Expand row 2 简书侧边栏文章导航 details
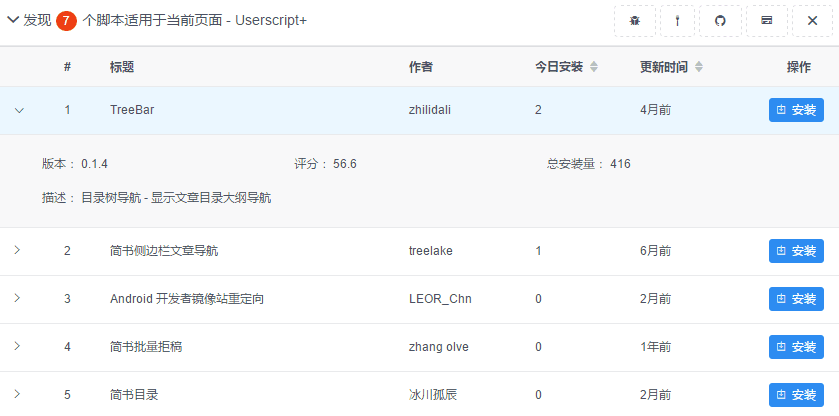839x416 pixels. (17, 250)
